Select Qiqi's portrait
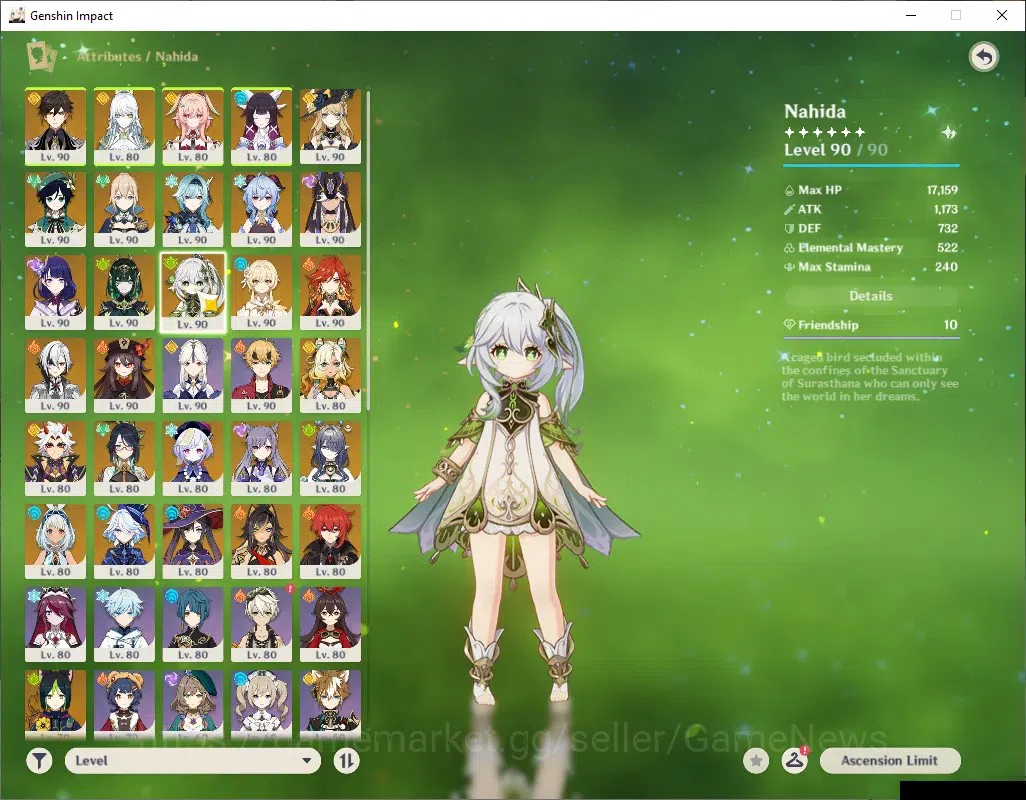Image resolution: width=1026 pixels, height=800 pixels. tap(193, 459)
